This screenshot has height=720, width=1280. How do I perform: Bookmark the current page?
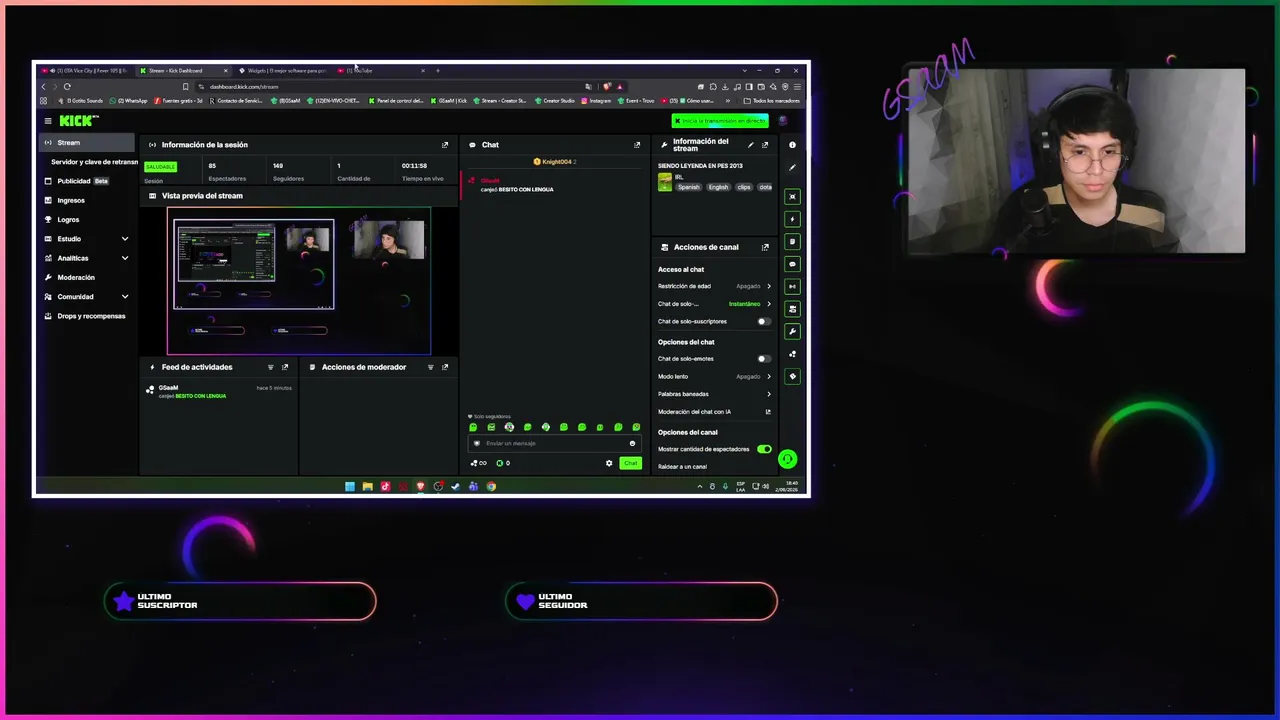click(x=185, y=86)
